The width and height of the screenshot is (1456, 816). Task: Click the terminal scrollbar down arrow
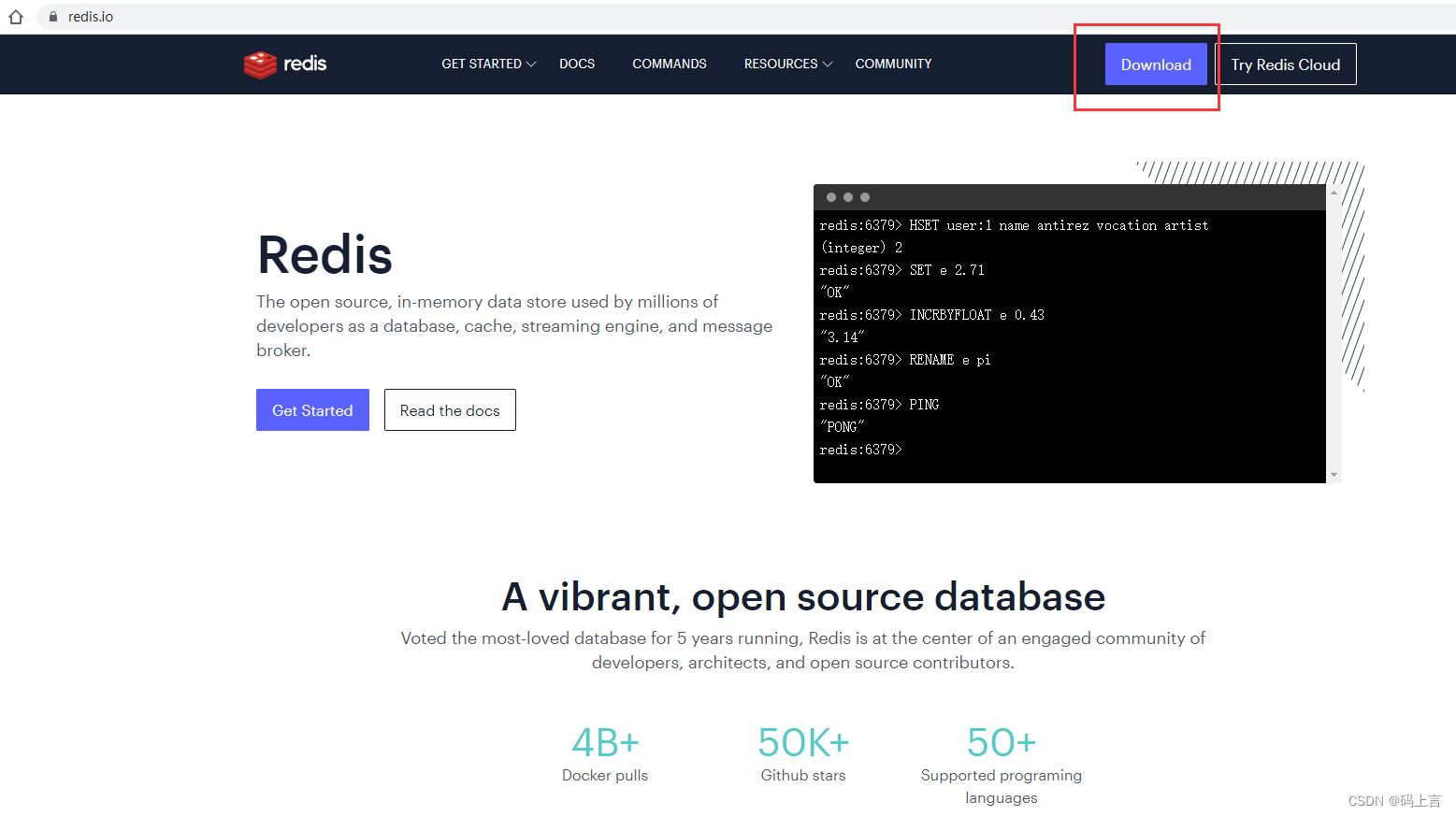pos(1333,475)
